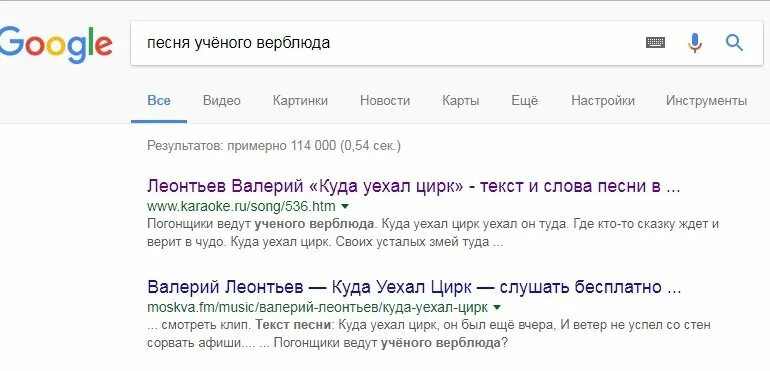Open the Настройки menu
Screen dimensions: 770x371
pyautogui.click(x=603, y=101)
